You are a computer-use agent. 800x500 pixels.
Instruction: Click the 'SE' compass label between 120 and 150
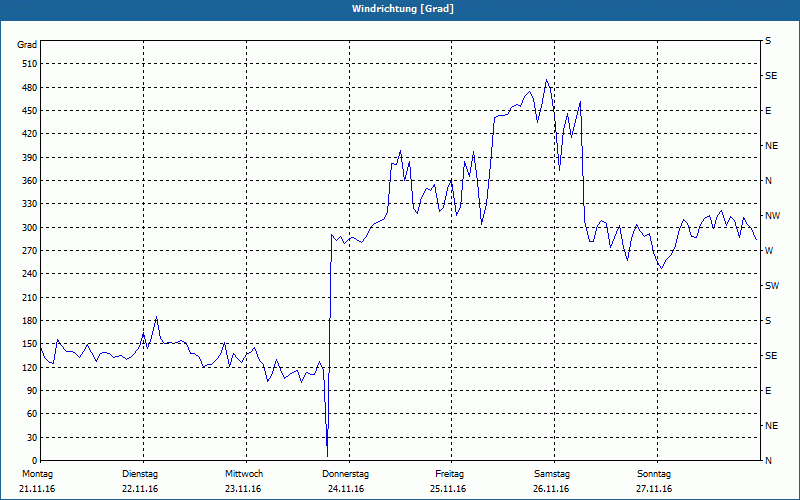(771, 356)
